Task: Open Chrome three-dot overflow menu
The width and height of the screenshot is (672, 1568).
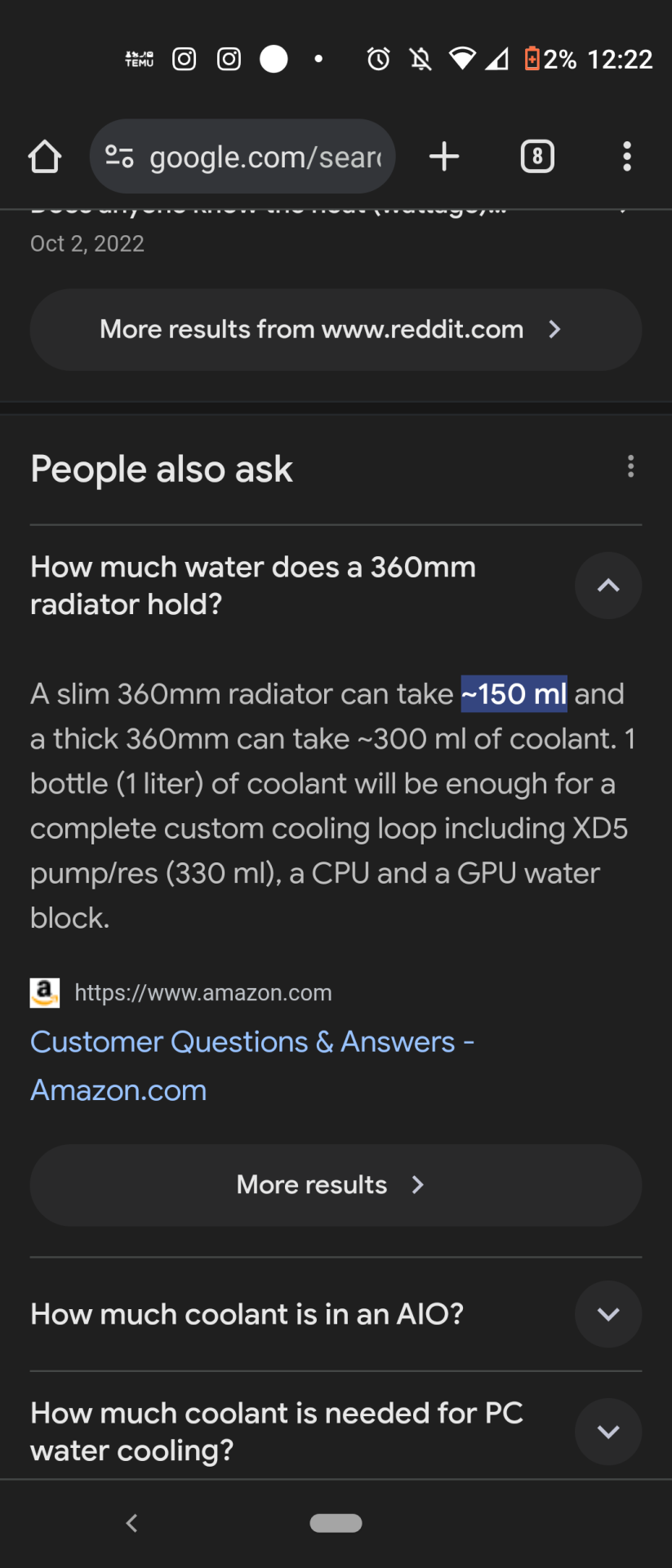Action: (627, 157)
